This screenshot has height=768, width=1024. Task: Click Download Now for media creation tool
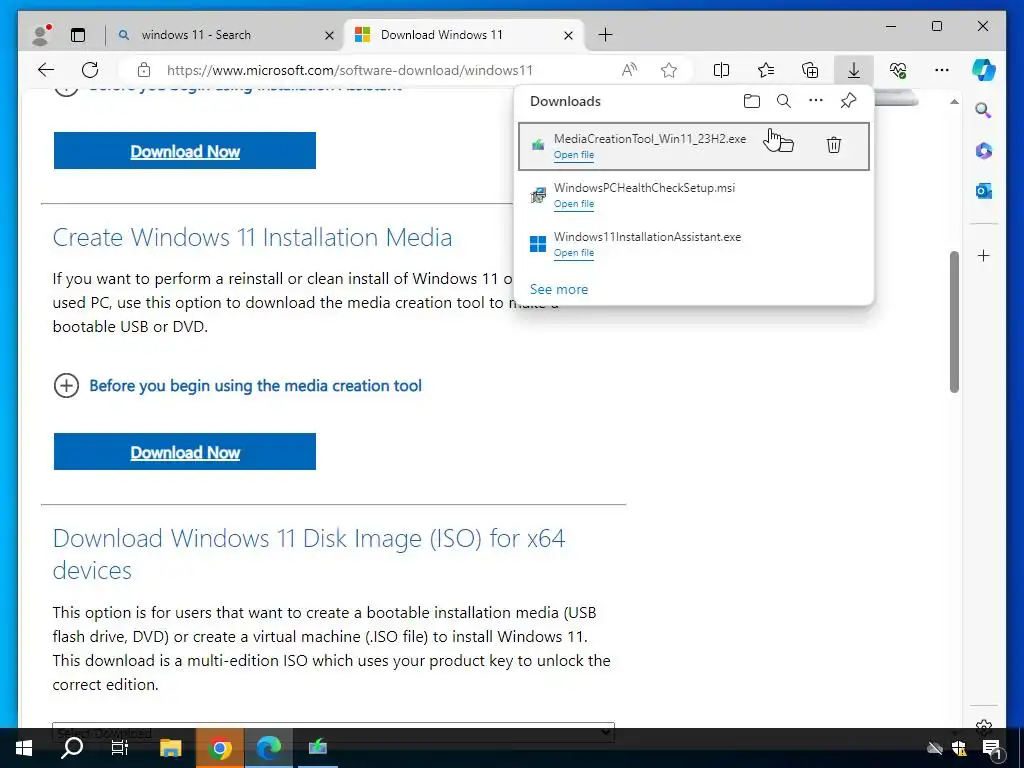185,452
